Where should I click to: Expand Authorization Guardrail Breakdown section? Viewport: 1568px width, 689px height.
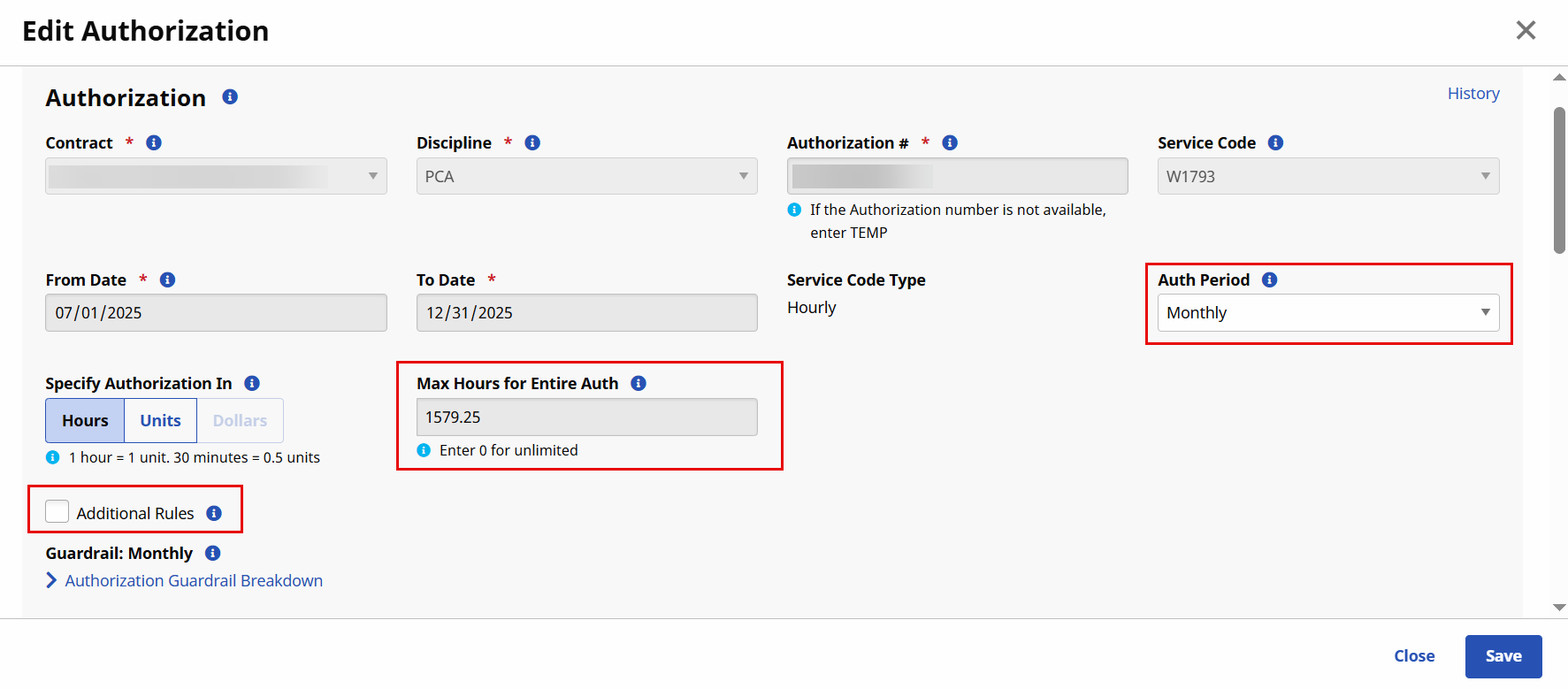pyautogui.click(x=193, y=580)
